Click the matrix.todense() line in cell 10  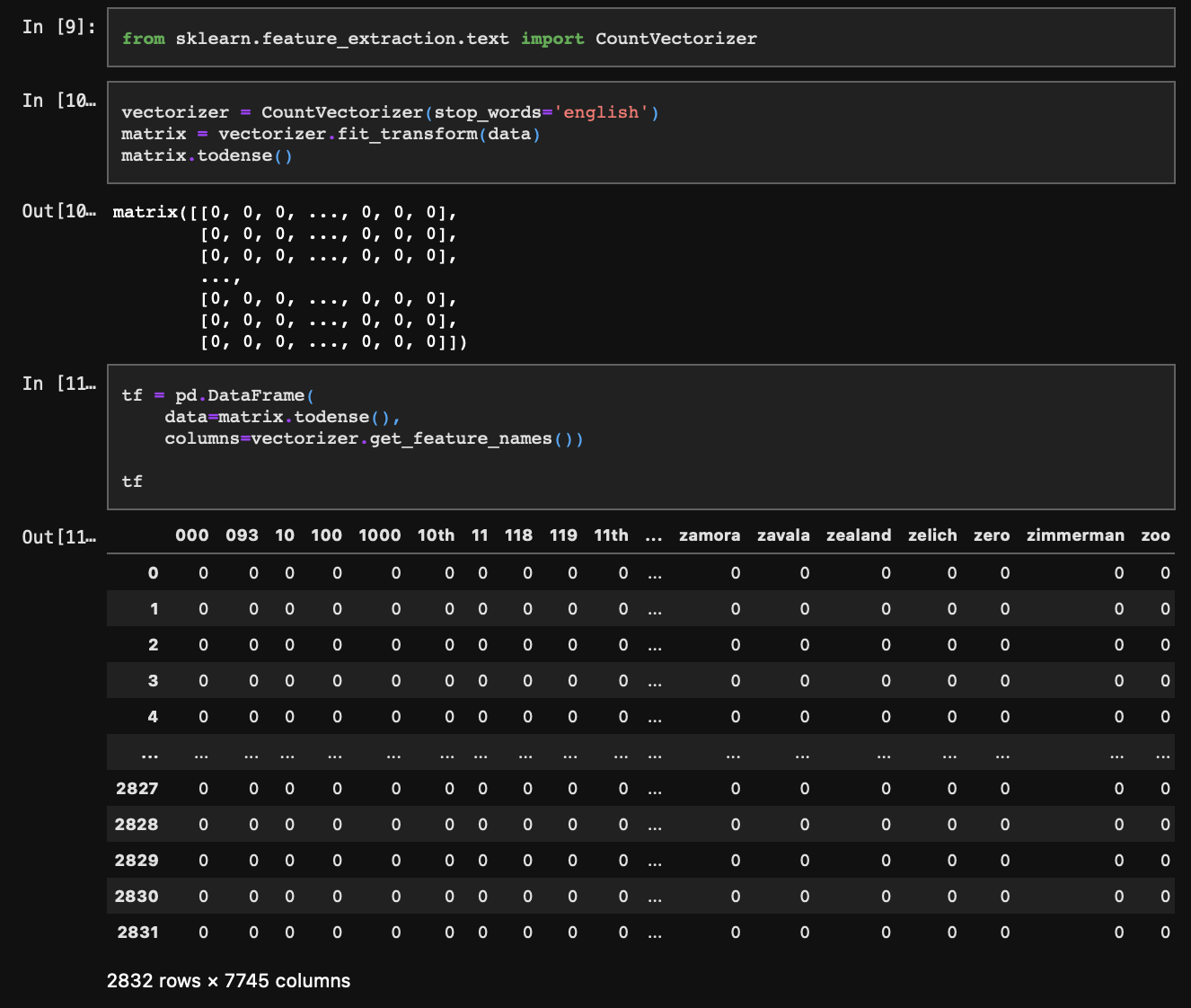pyautogui.click(x=207, y=155)
